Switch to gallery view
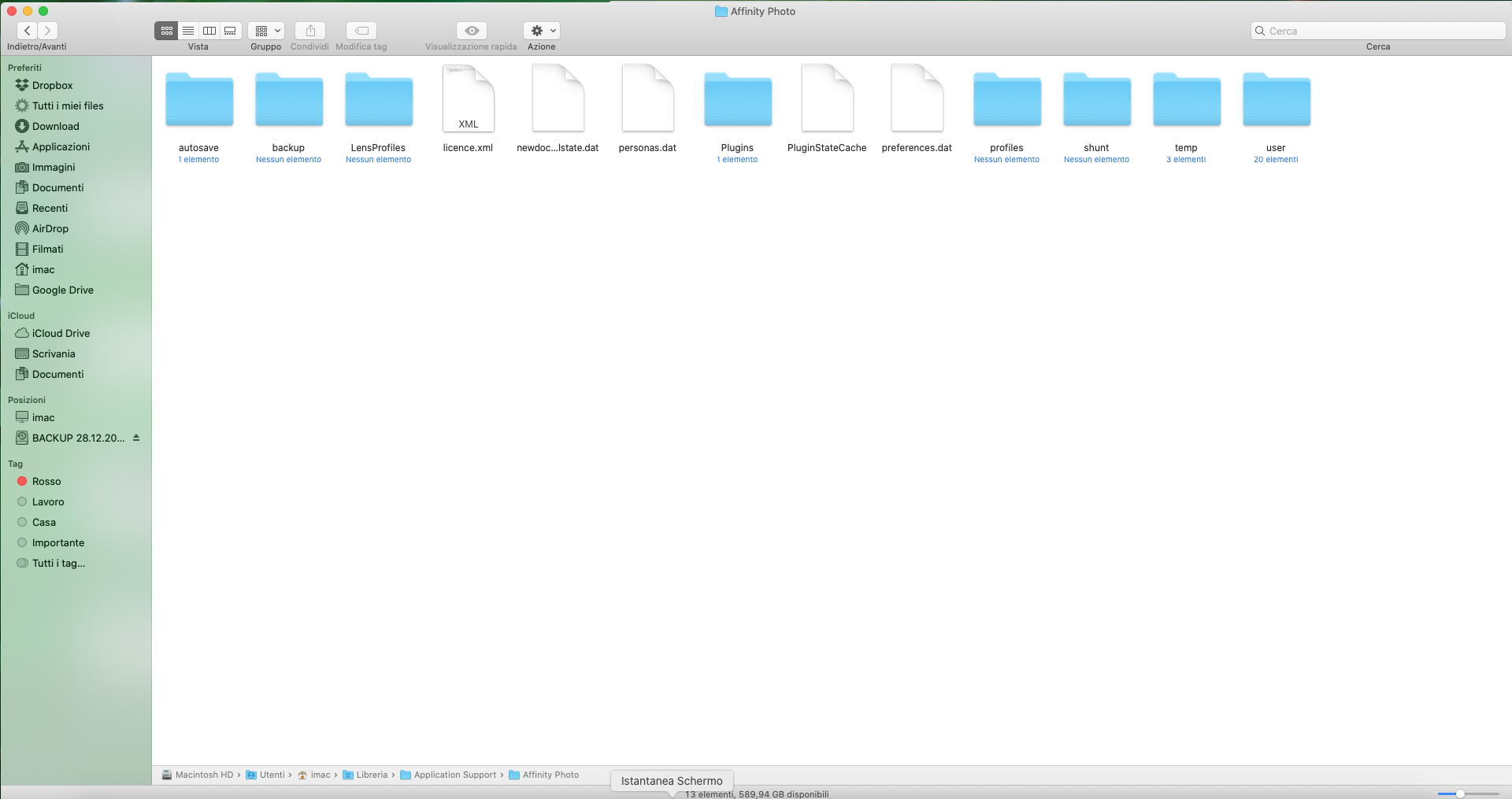This screenshot has height=799, width=1512. (231, 31)
